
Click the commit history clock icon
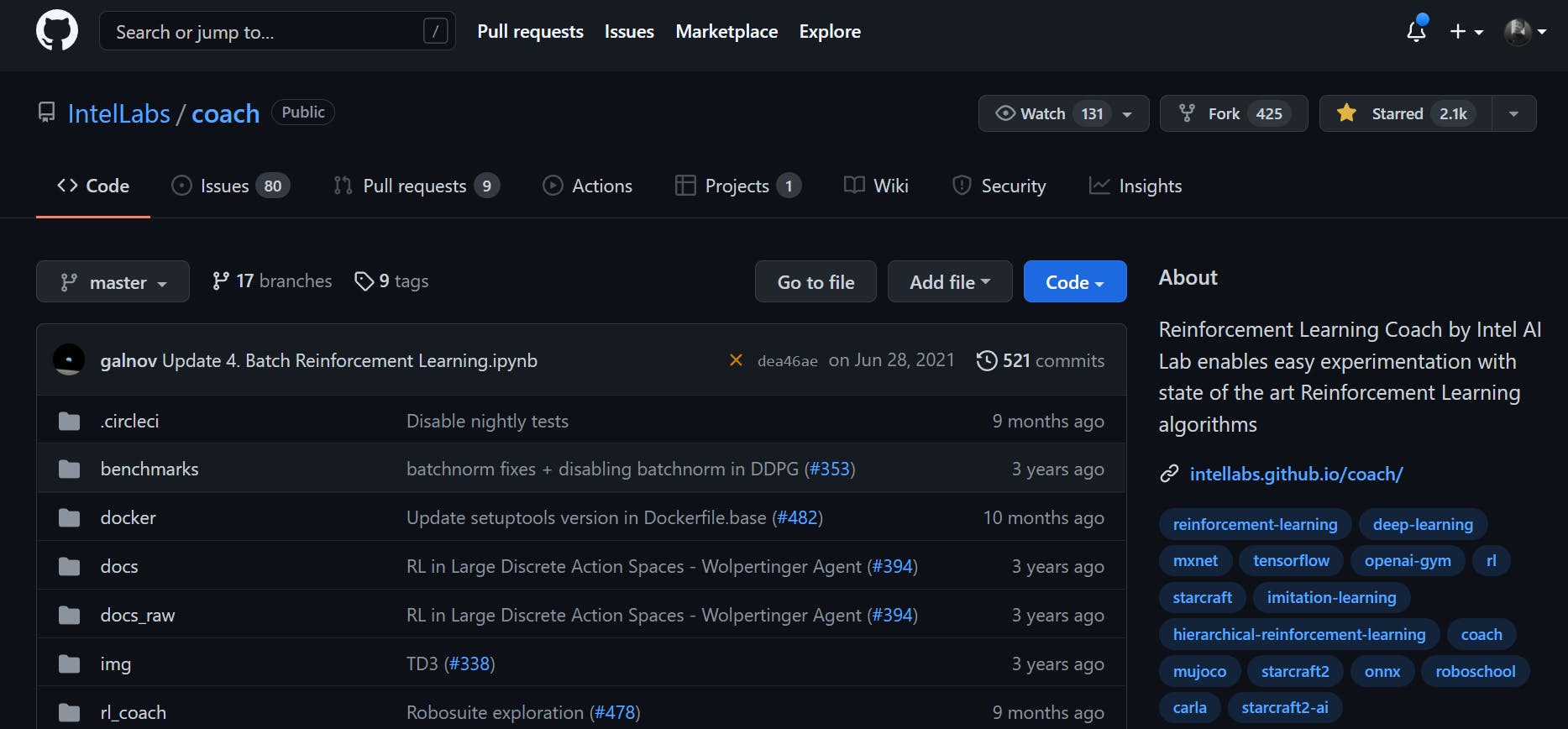pyautogui.click(x=986, y=360)
